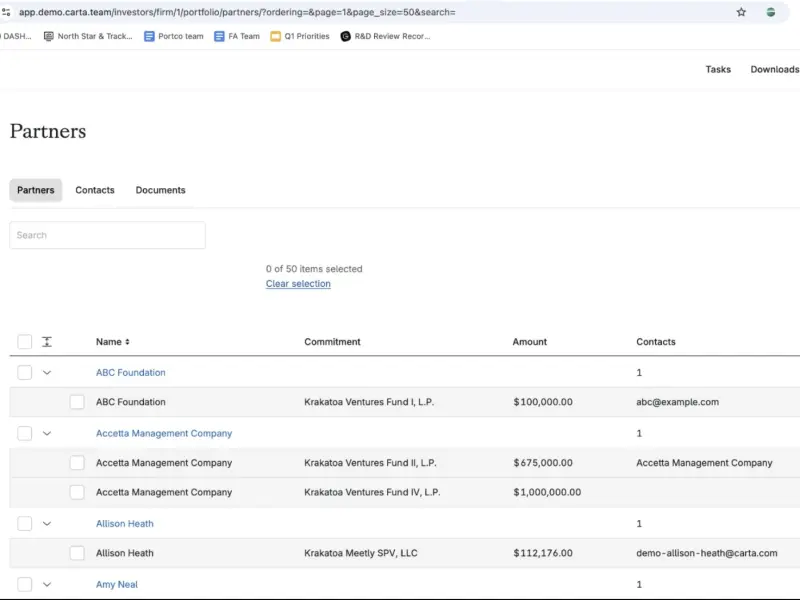
Task: Click the abc@example.com contact cell
Action: tap(678, 402)
